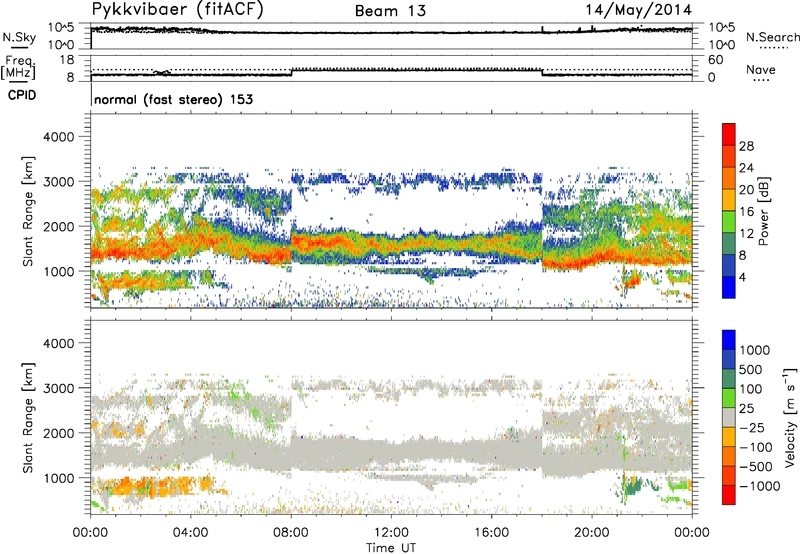Click the 'Power [dB]' colorbar title
800x554 pixels.
[x=763, y=211]
